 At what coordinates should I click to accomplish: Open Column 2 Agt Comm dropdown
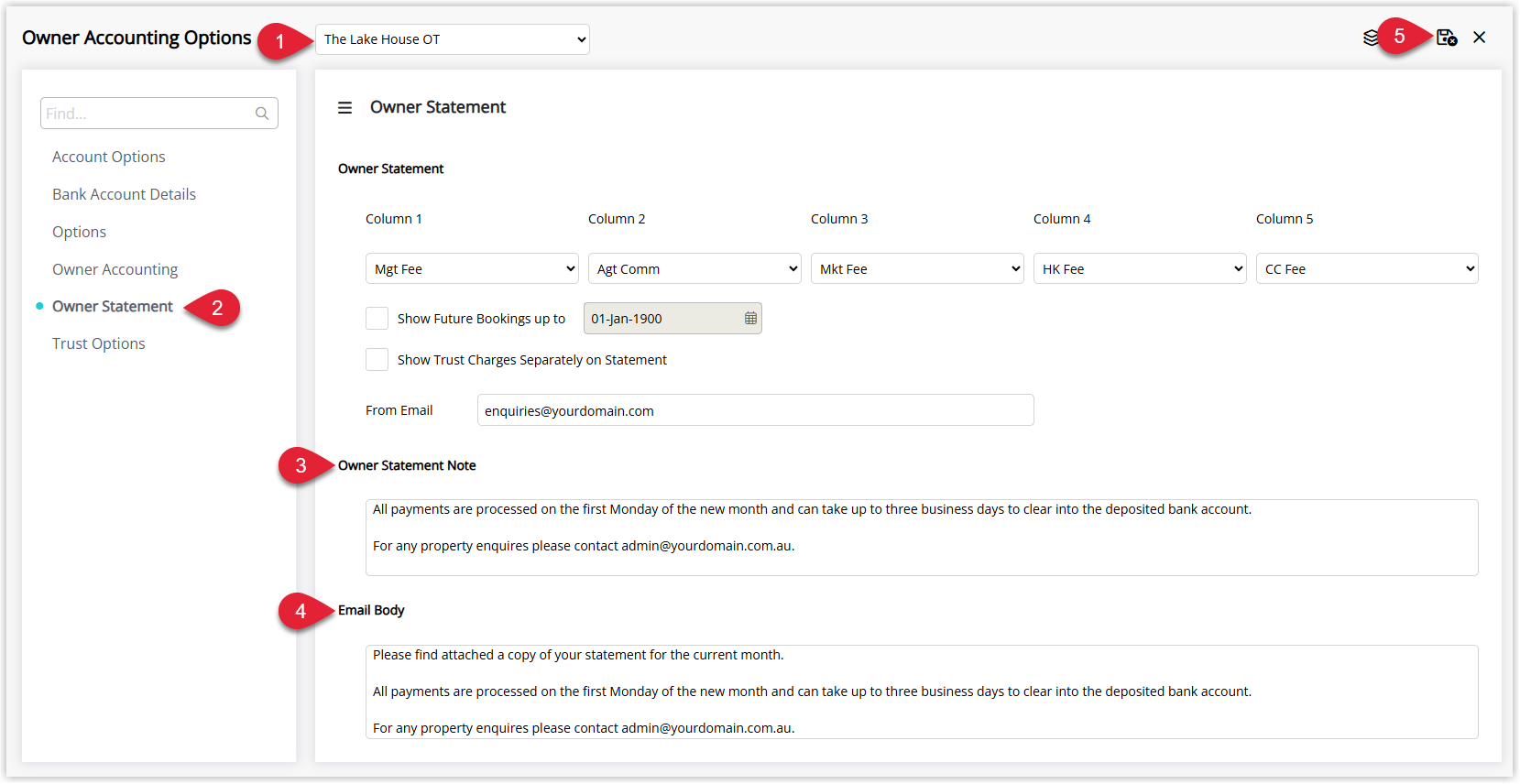pyautogui.click(x=694, y=268)
